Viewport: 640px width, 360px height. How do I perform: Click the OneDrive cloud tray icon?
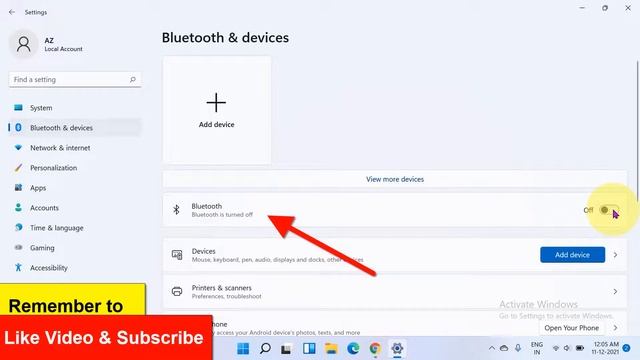[x=504, y=348]
